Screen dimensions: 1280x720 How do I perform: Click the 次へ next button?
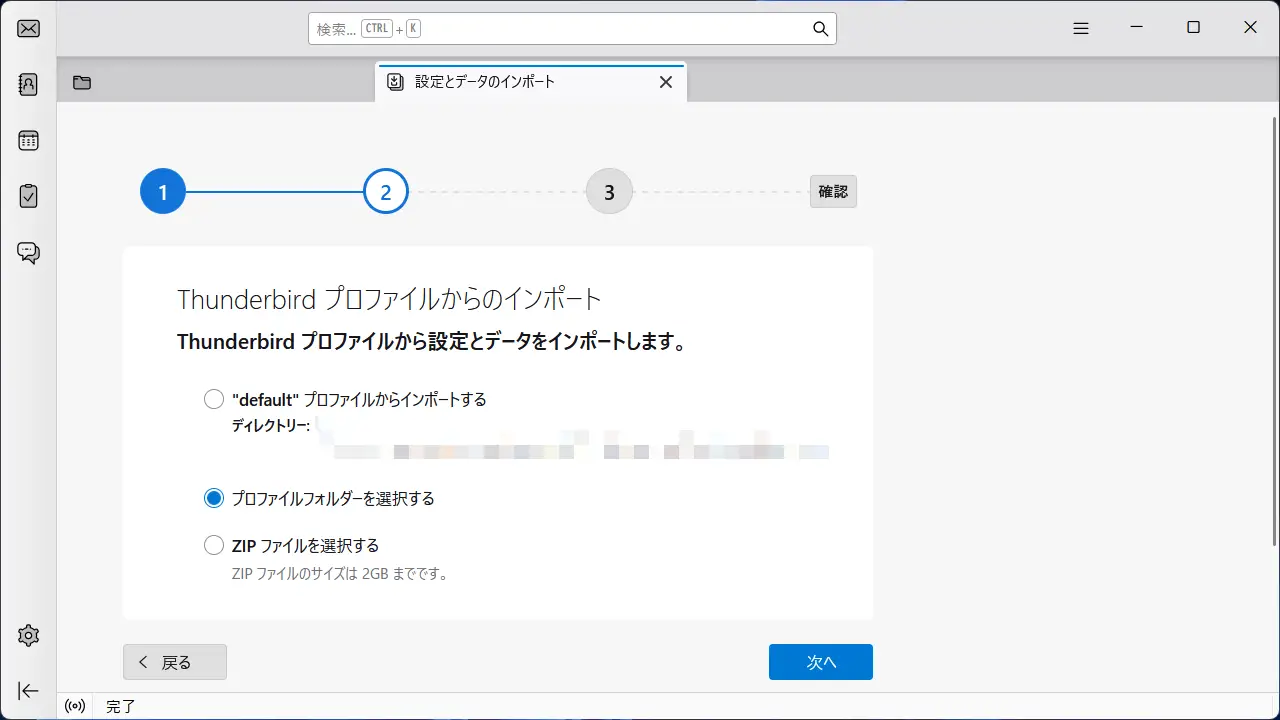tap(820, 662)
